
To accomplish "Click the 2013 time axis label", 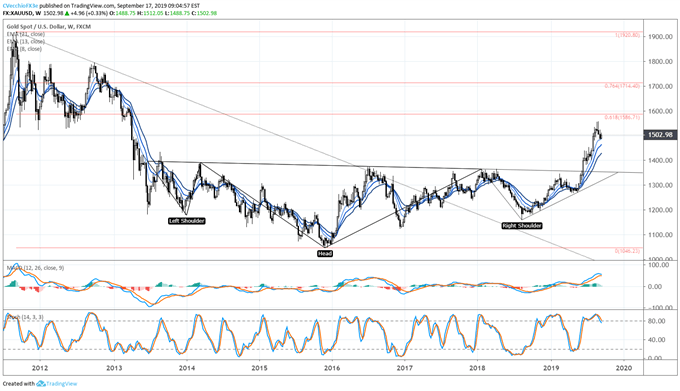I will point(114,368).
